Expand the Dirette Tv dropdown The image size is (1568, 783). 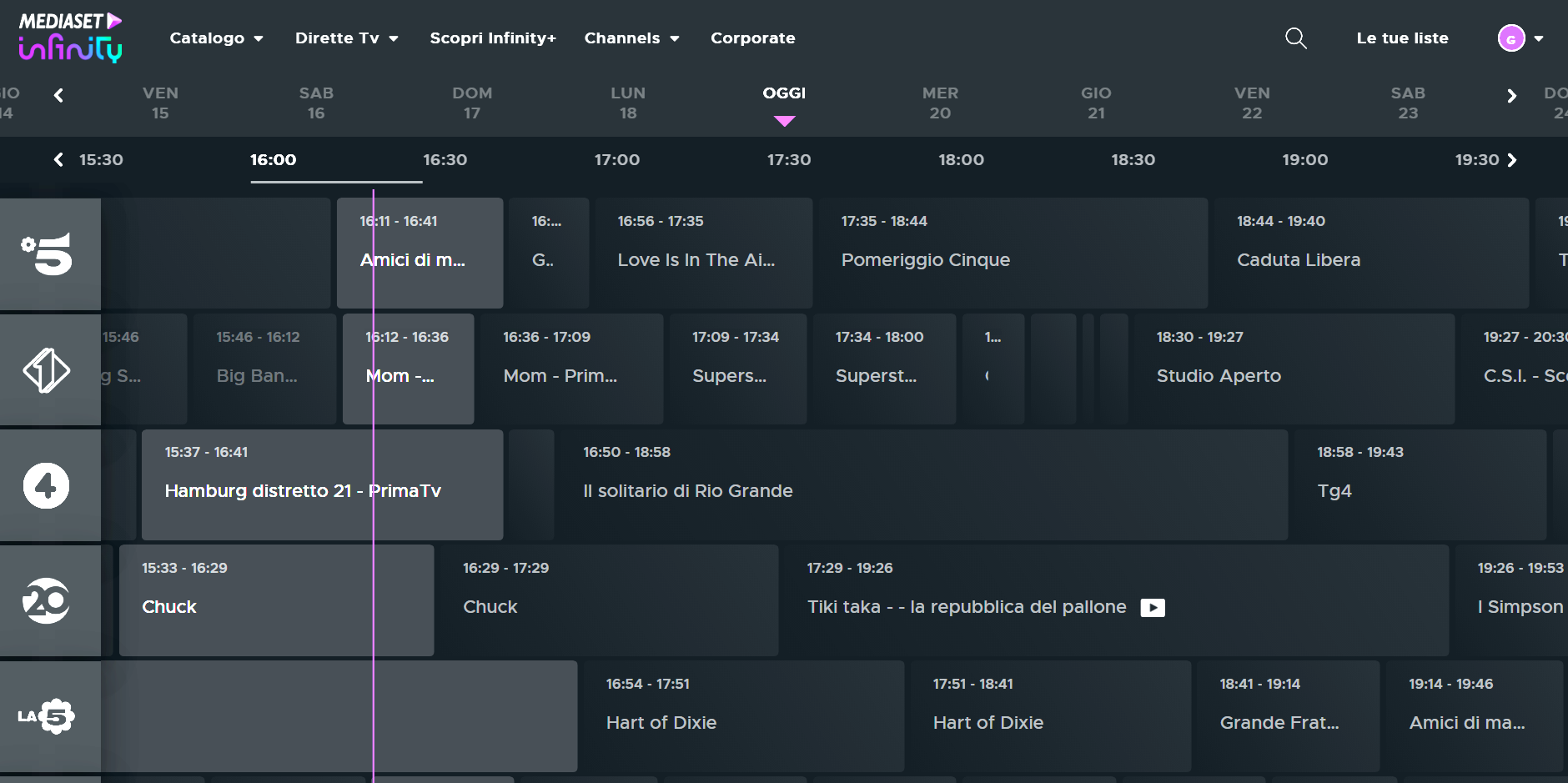[x=346, y=38]
